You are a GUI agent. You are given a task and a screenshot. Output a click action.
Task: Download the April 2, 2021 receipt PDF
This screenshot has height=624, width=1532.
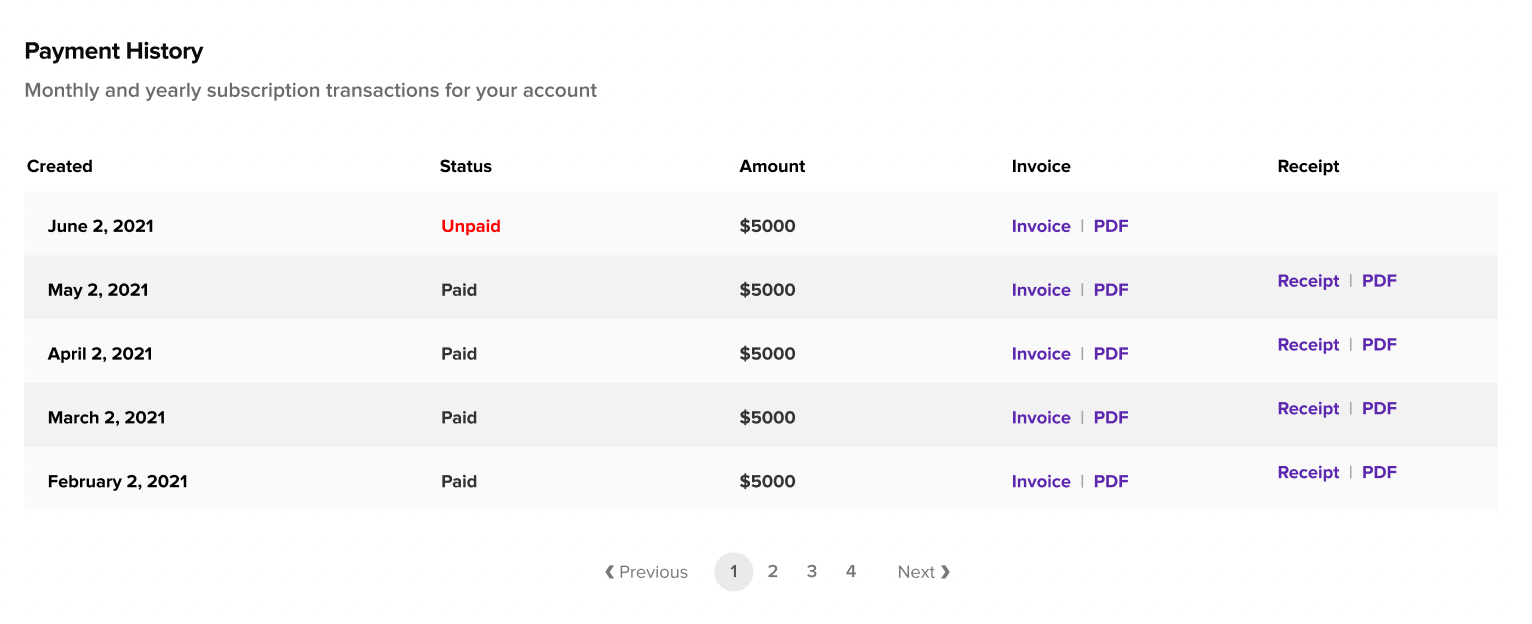pyautogui.click(x=1379, y=344)
